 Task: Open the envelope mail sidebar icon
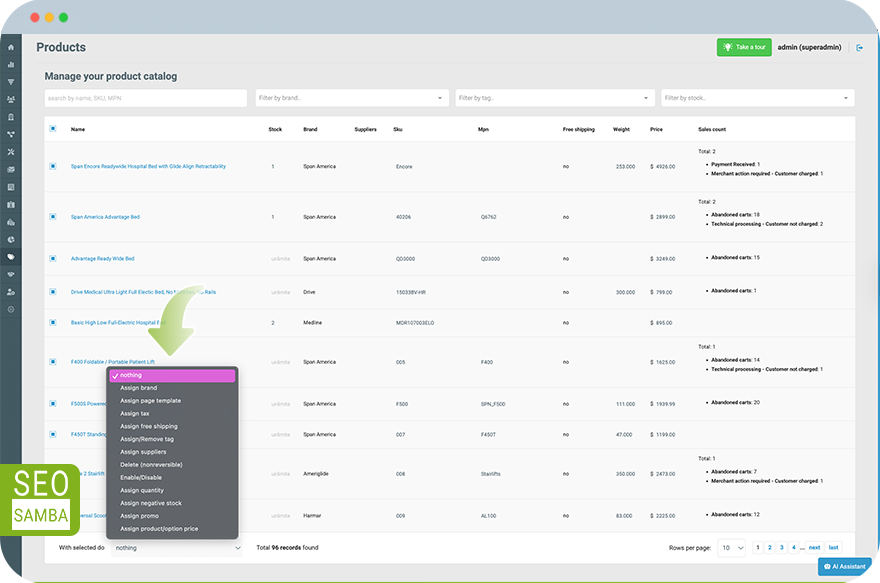(x=11, y=169)
